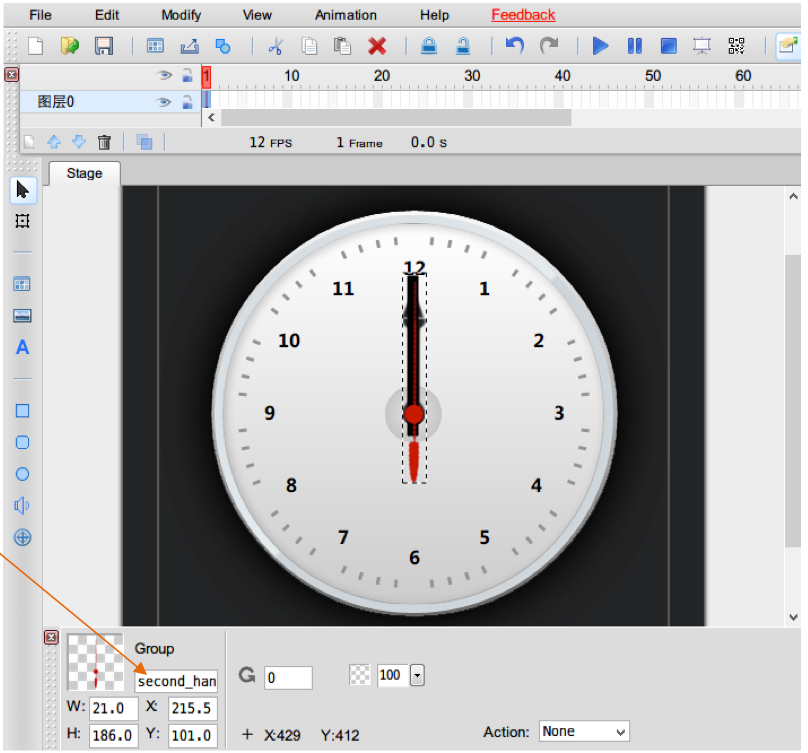
Task: Click the QR code icon in toolbar
Action: tap(737, 46)
